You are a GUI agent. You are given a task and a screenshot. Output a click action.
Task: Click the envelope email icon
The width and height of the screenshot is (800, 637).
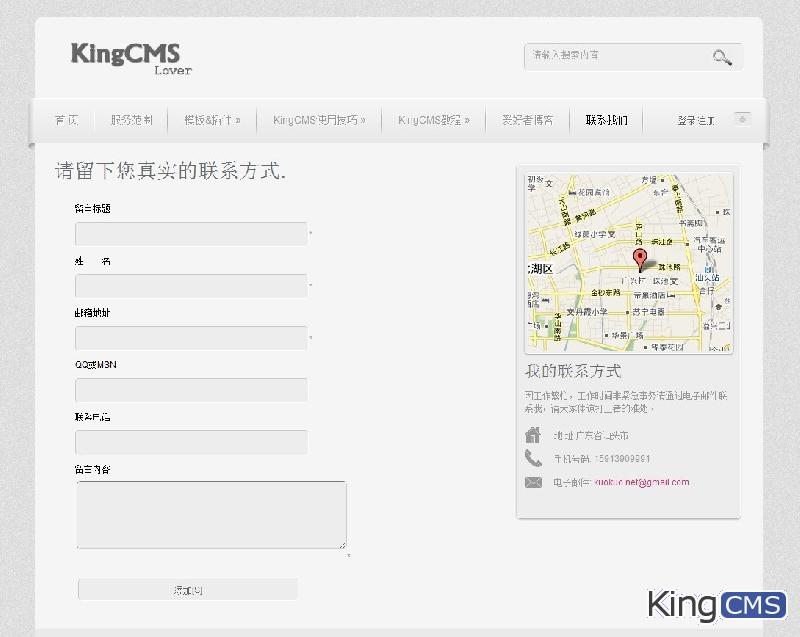coord(533,482)
